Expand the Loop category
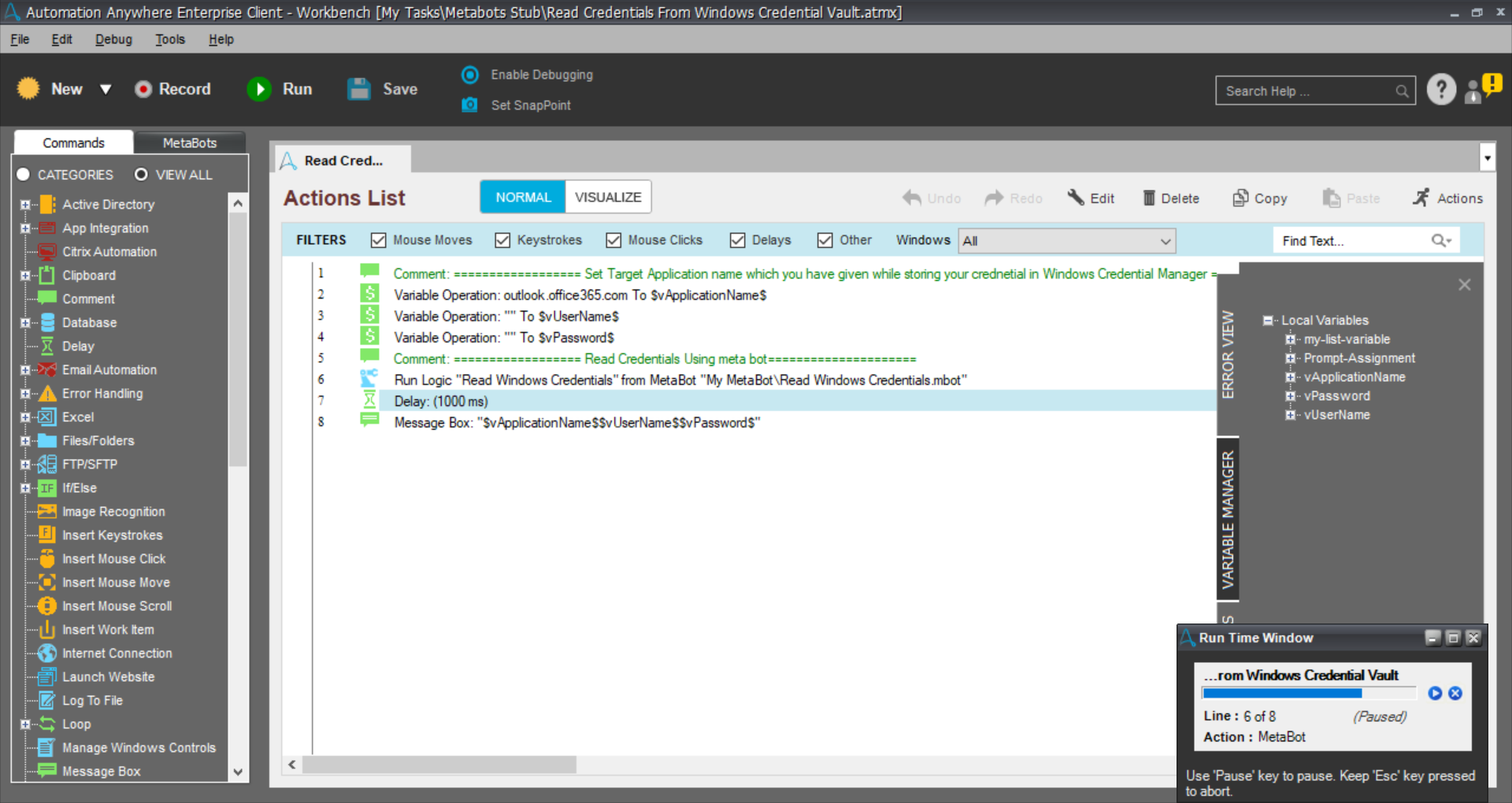Image resolution: width=1512 pixels, height=803 pixels. click(x=25, y=724)
